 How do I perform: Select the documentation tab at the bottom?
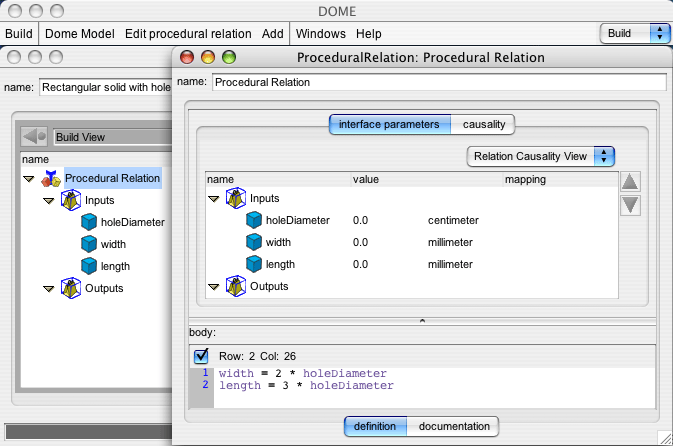pyautogui.click(x=453, y=426)
